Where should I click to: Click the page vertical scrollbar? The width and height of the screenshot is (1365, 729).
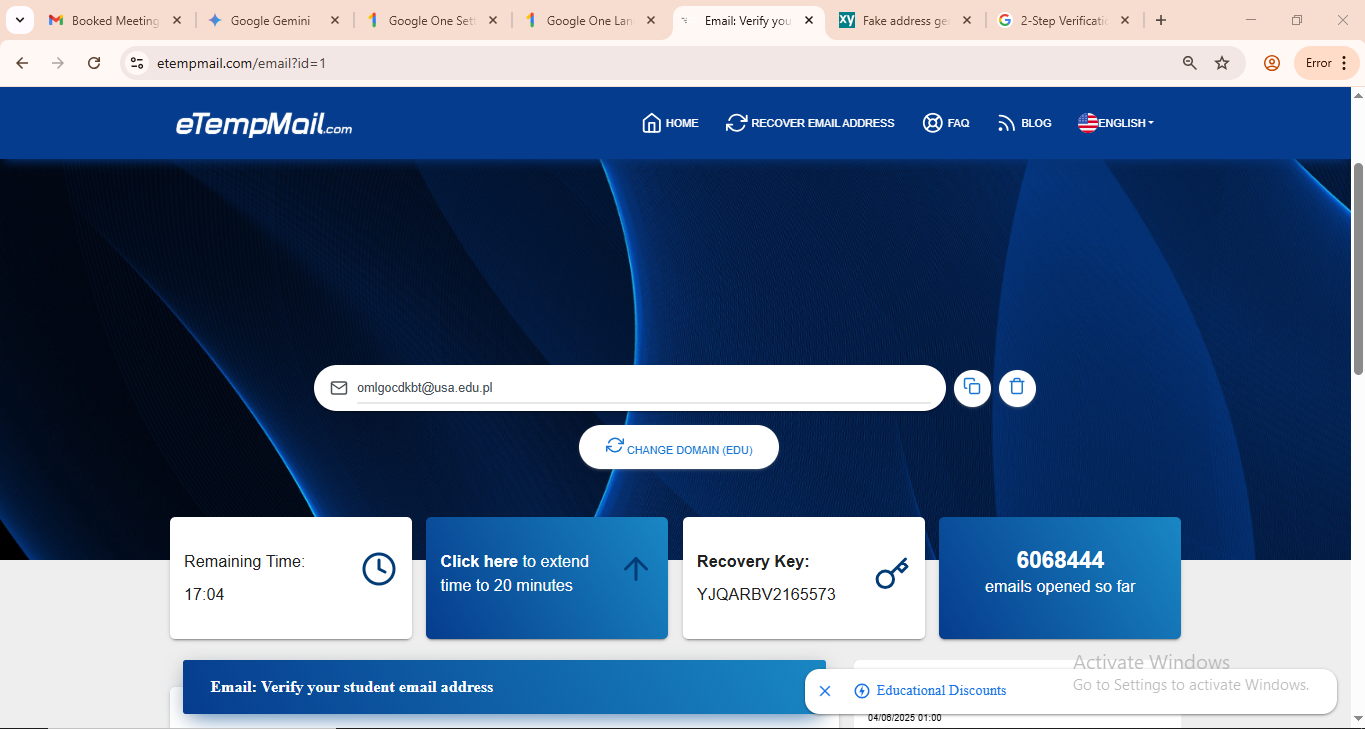1357,270
